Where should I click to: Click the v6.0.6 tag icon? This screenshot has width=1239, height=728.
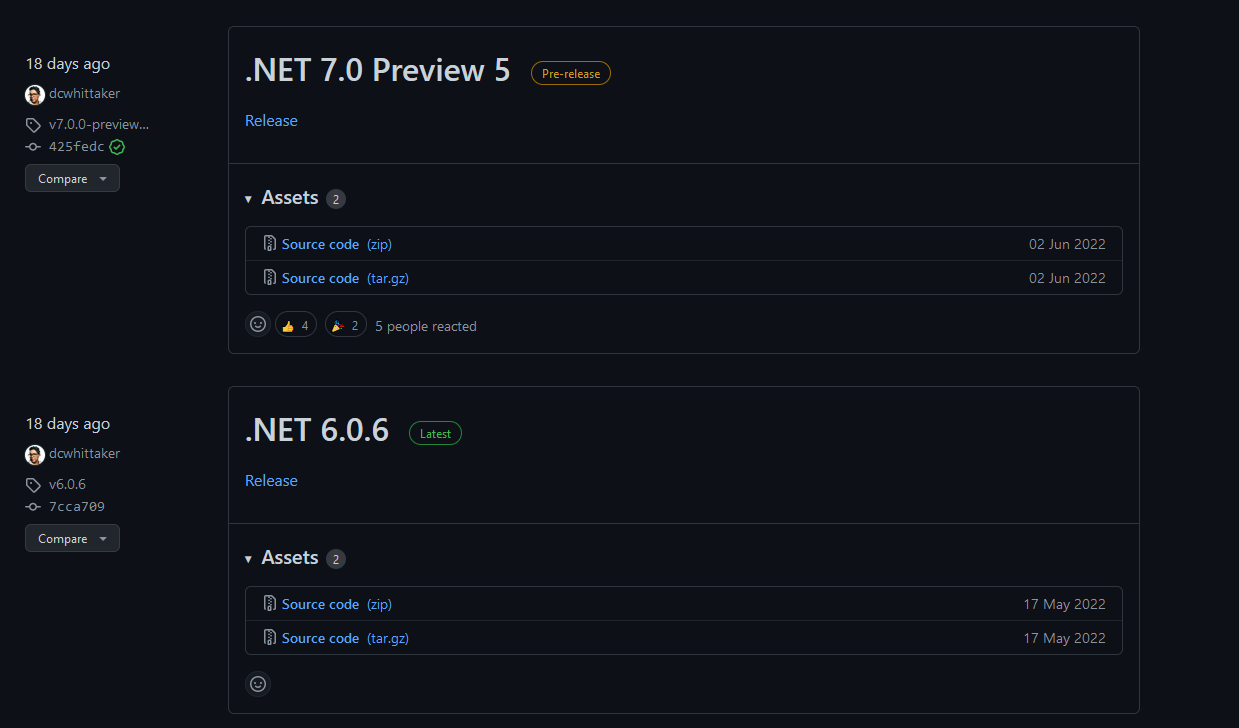tap(34, 485)
